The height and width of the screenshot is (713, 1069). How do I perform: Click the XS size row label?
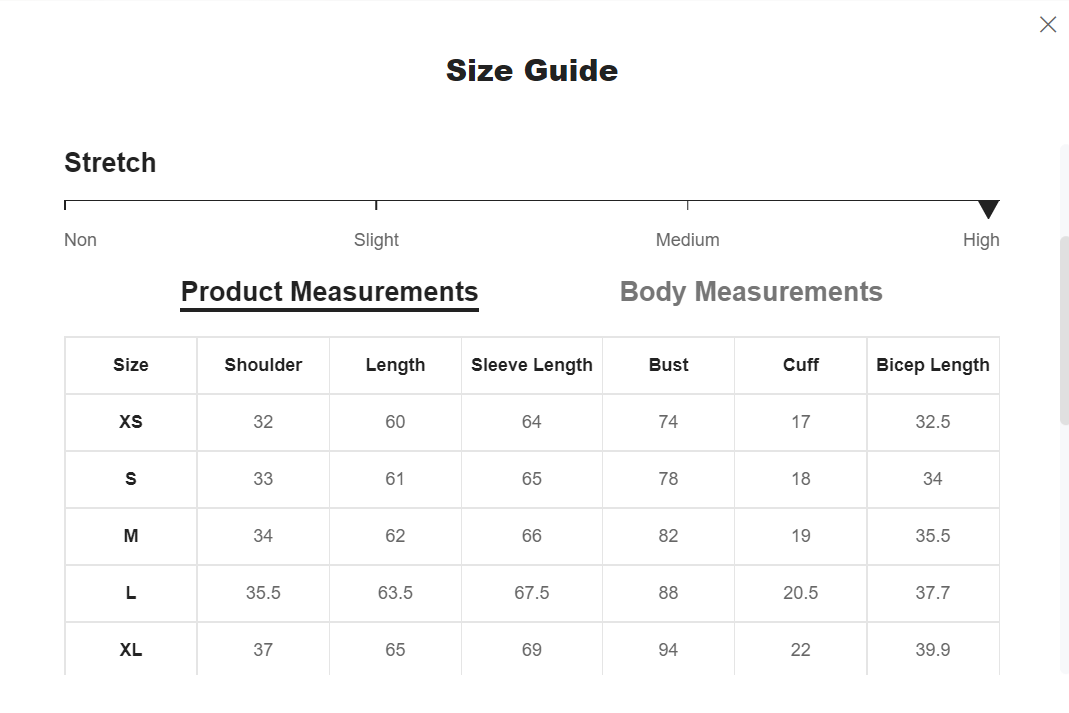point(131,422)
